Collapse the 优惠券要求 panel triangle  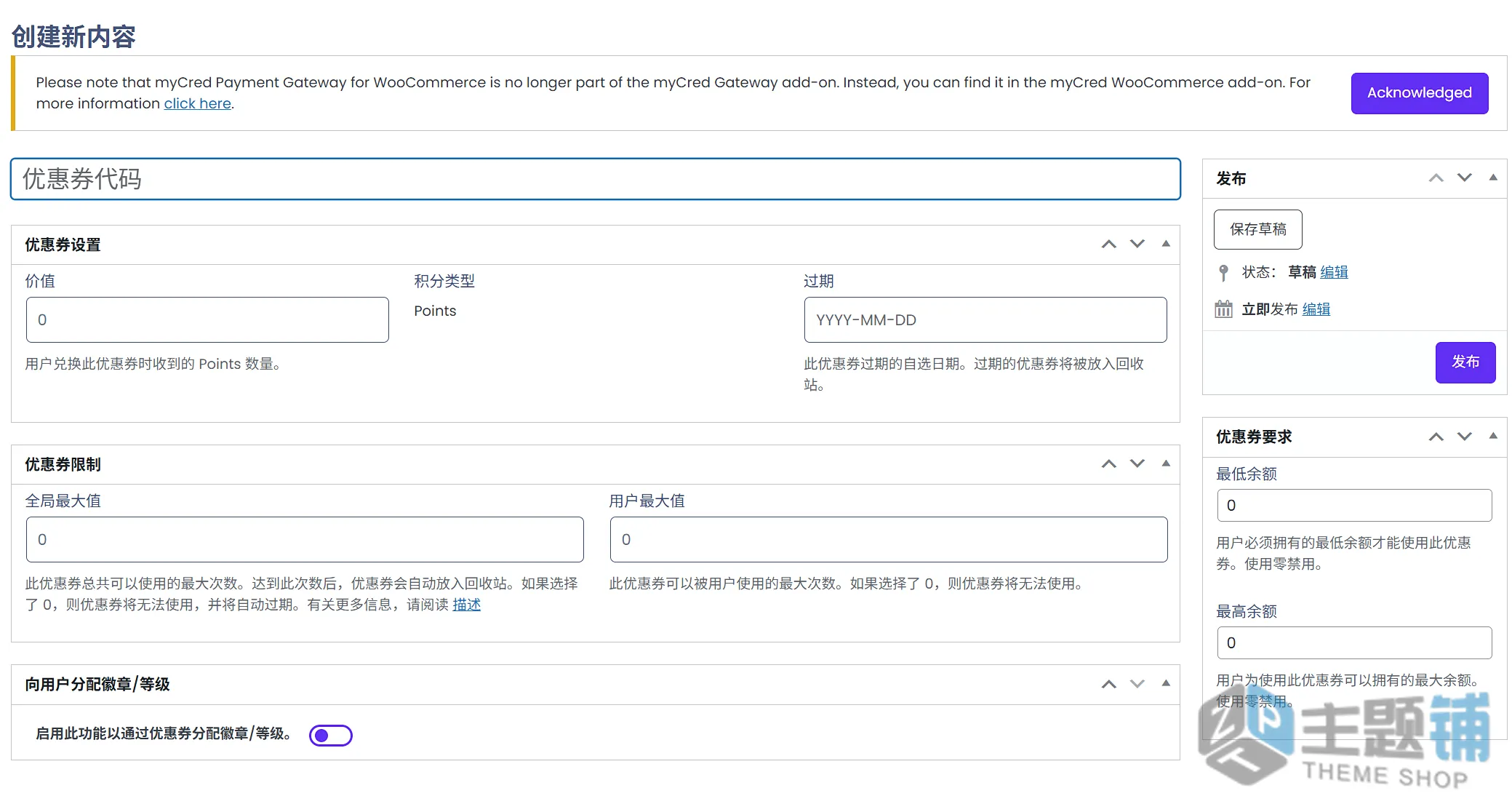click(x=1493, y=437)
